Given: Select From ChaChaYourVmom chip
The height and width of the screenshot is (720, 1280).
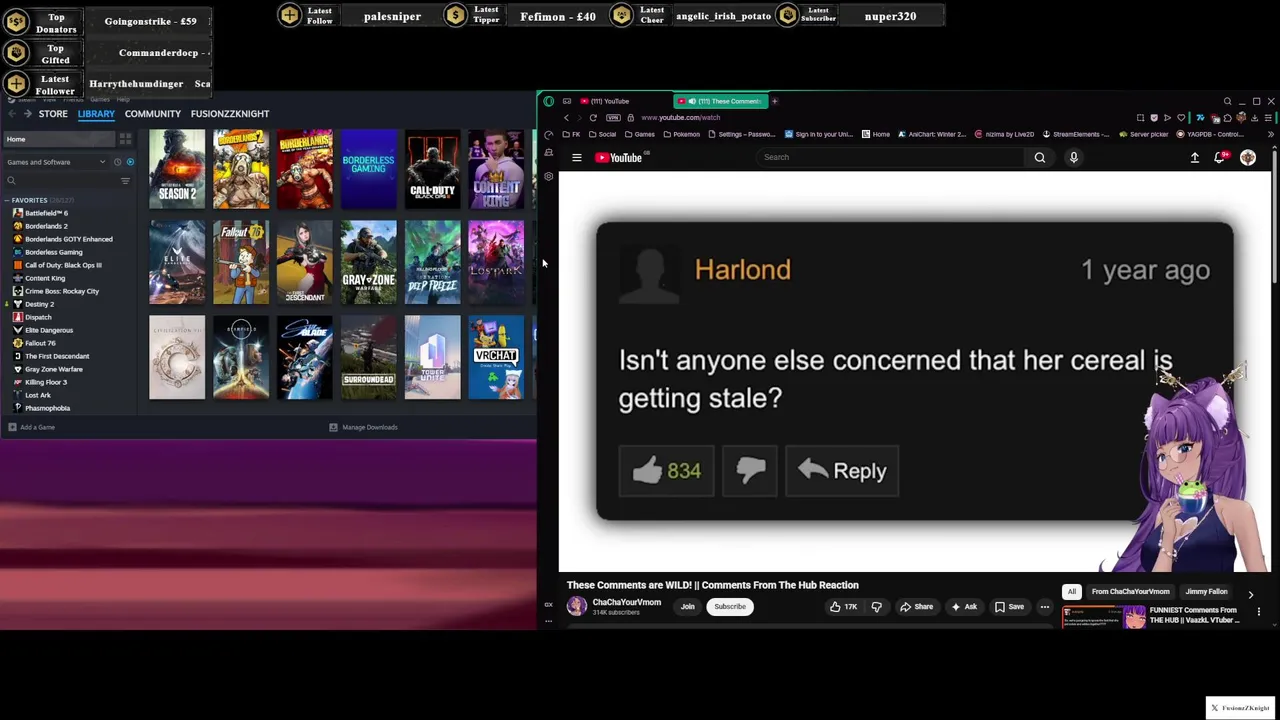Looking at the screenshot, I should click(x=1130, y=592).
